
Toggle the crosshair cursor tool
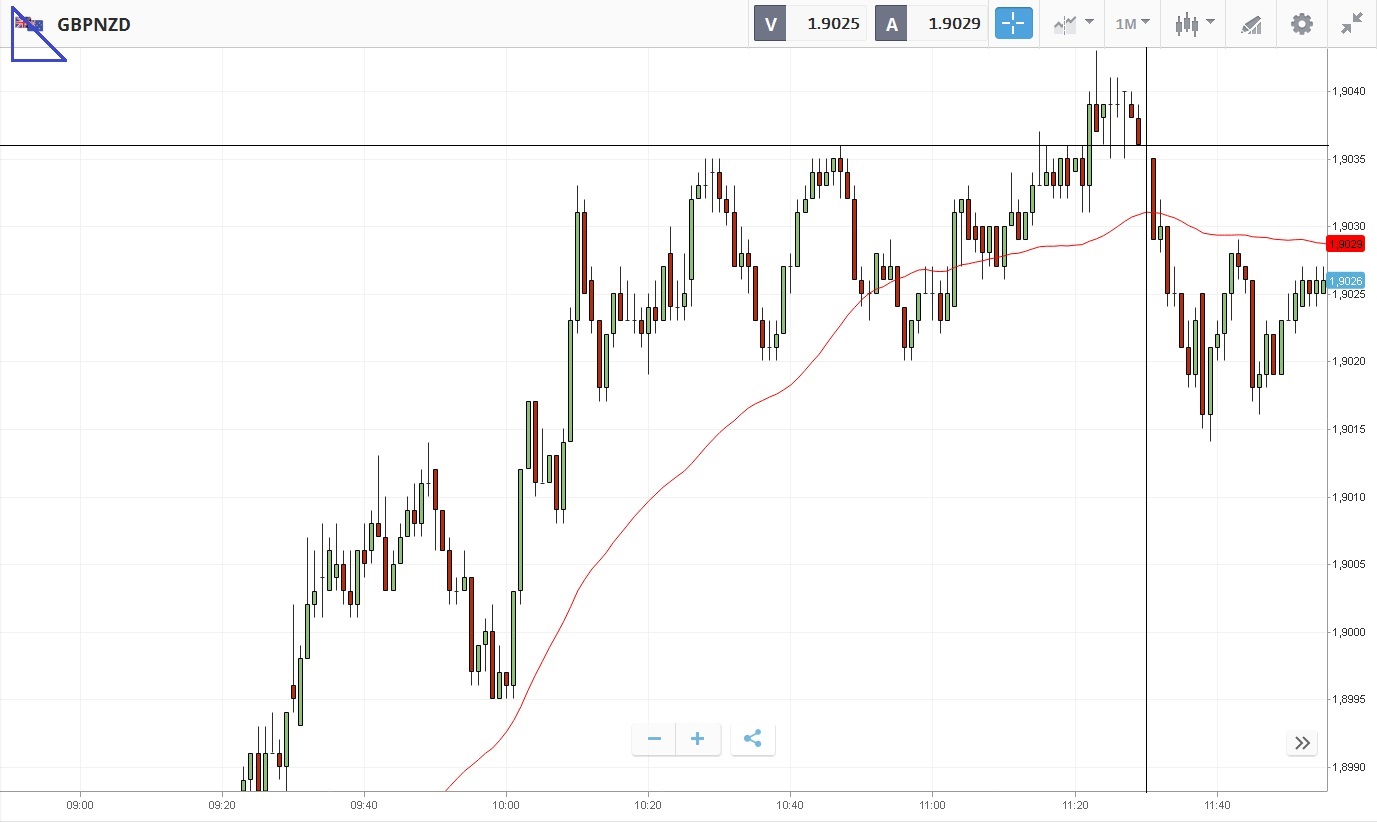(x=1013, y=23)
